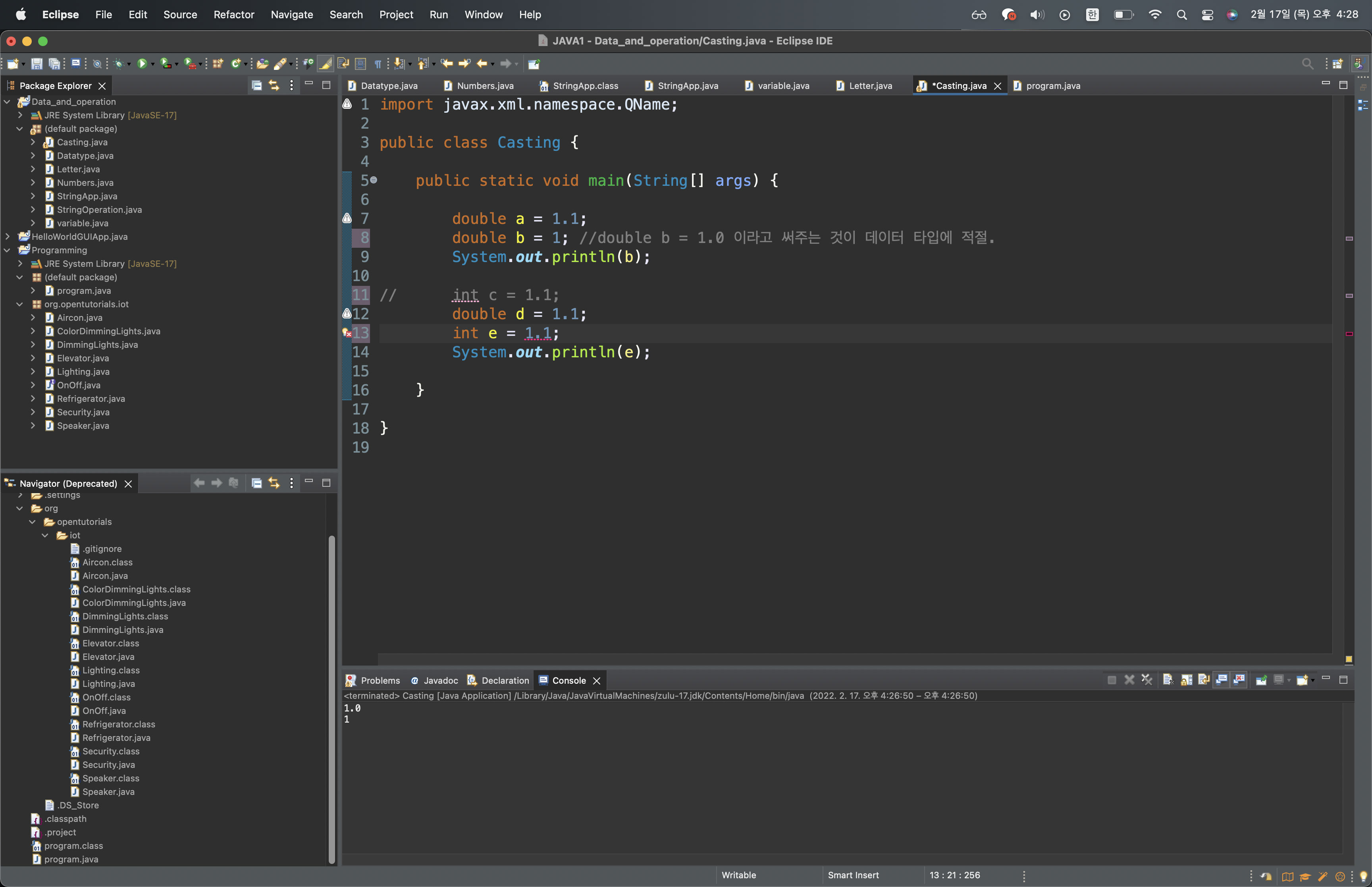Click the Save floppy disk icon

[36, 64]
